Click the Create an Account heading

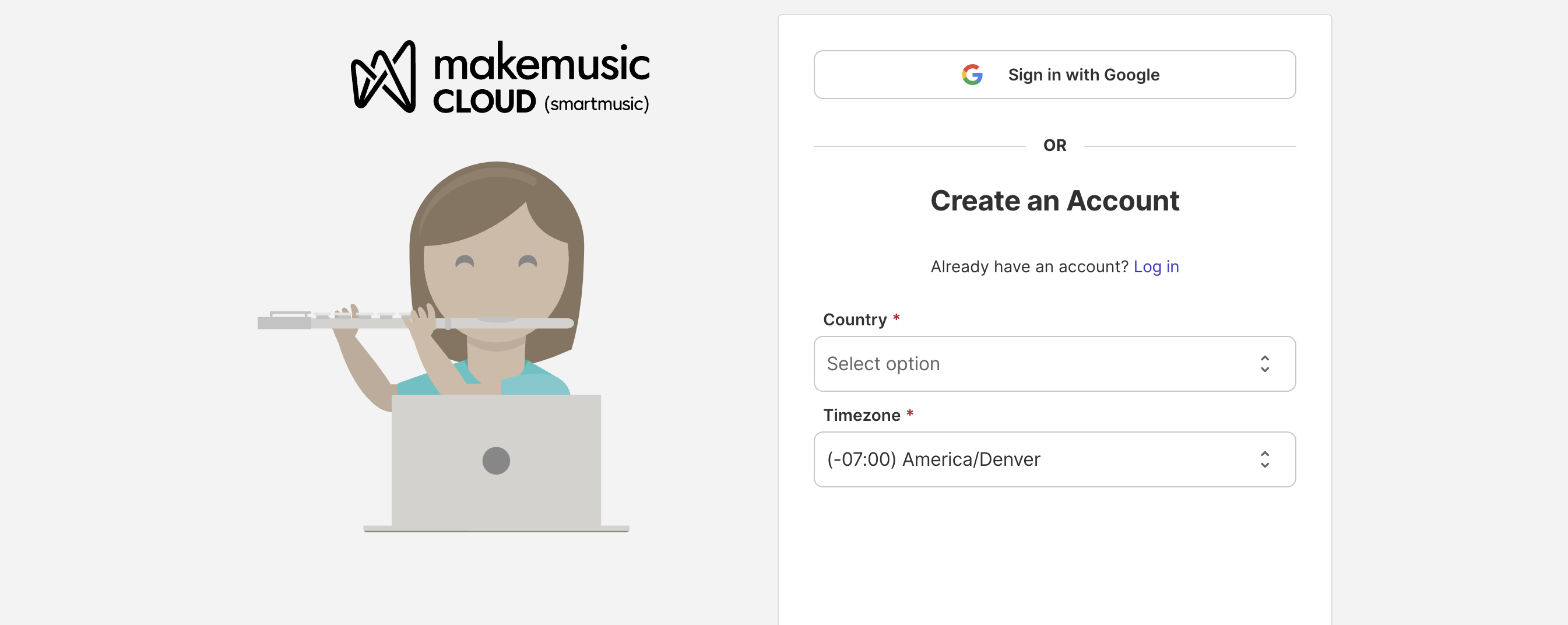coord(1054,201)
